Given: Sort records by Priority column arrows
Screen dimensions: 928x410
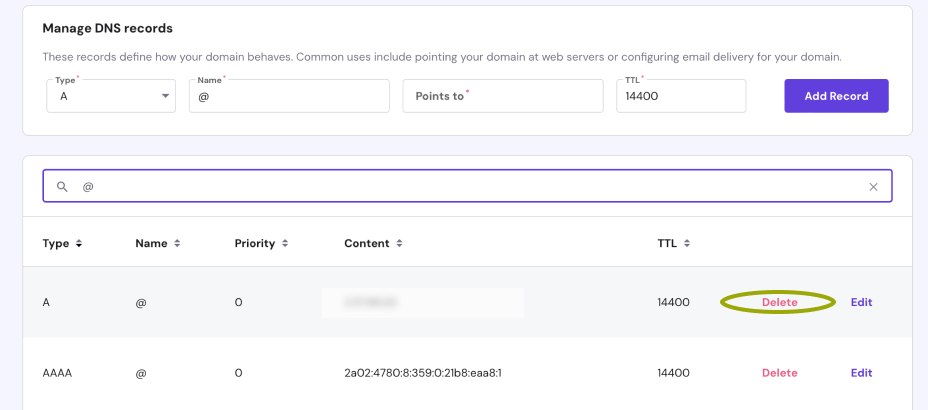Looking at the screenshot, I should pos(285,243).
